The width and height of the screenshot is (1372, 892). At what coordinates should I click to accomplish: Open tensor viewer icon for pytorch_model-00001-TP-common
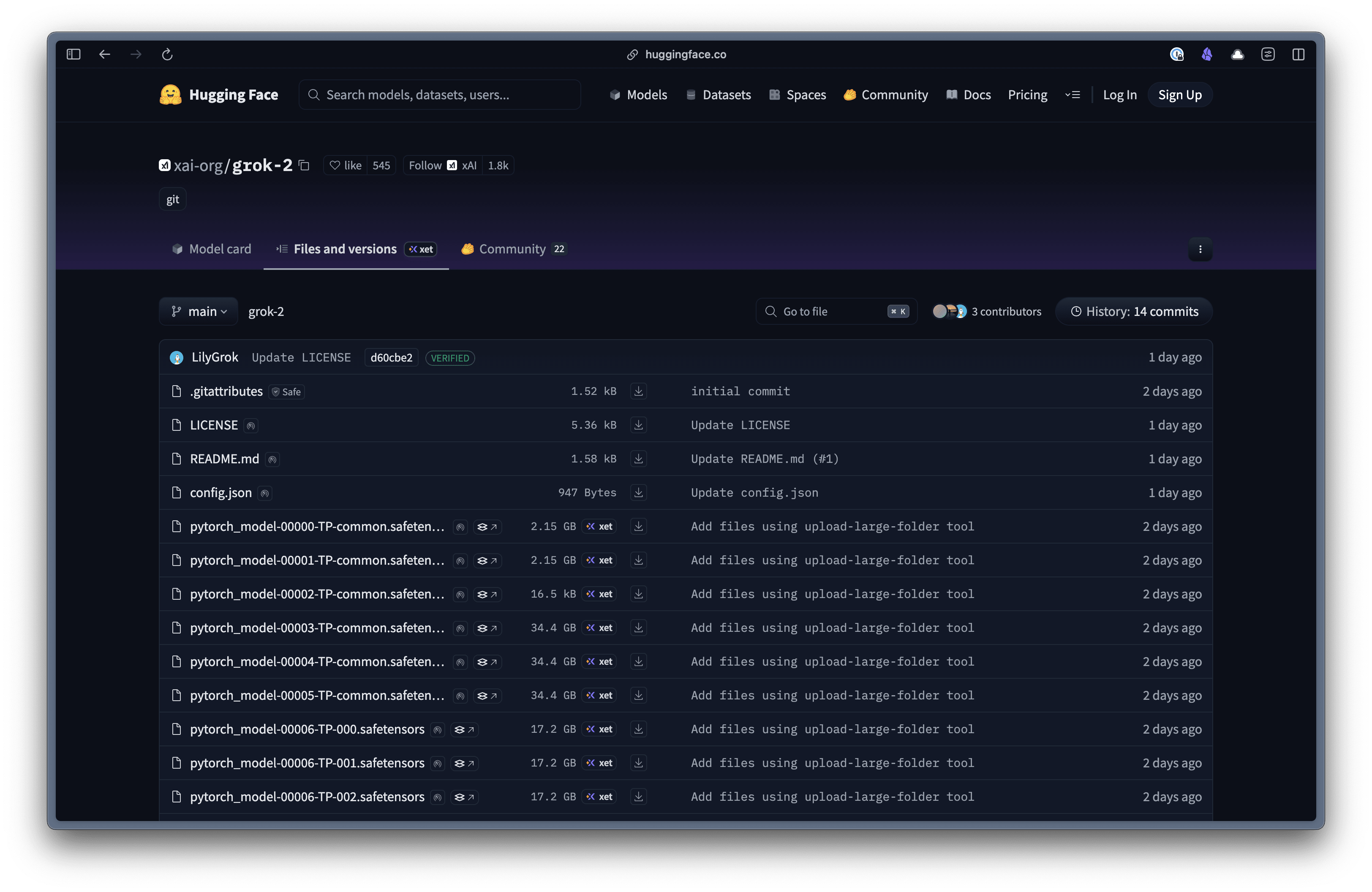487,560
